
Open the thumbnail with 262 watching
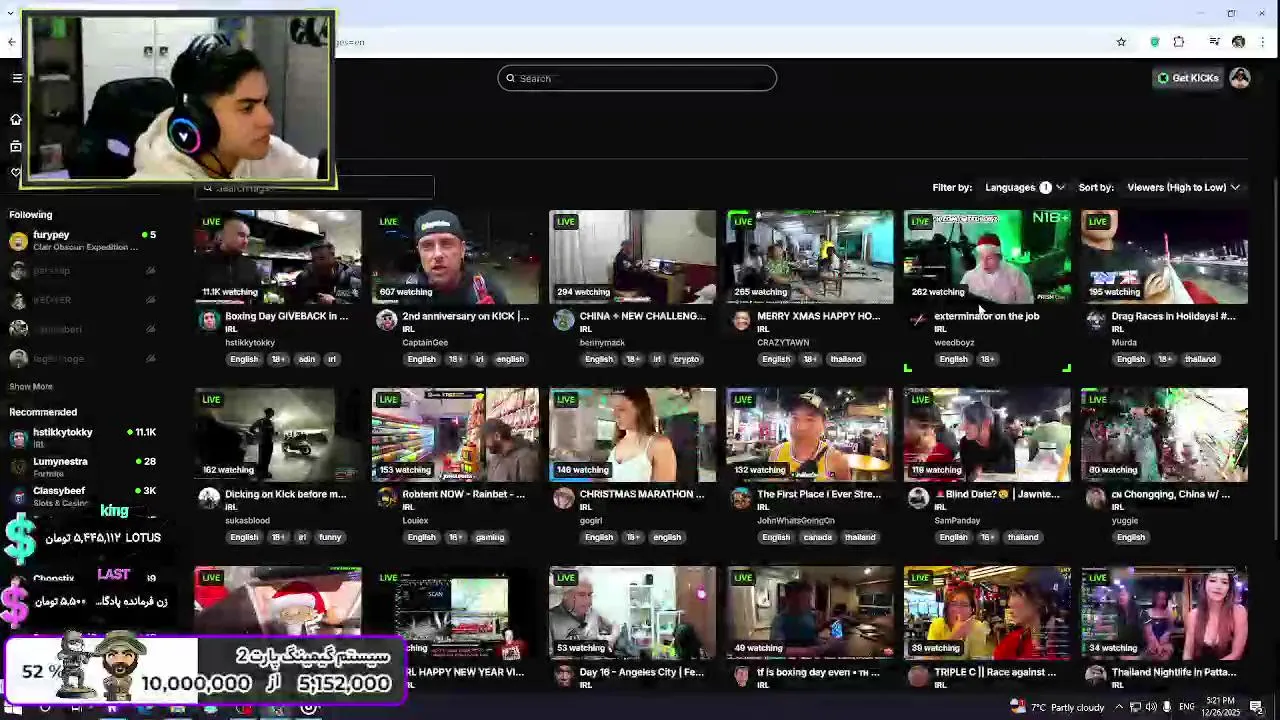tap(987, 257)
